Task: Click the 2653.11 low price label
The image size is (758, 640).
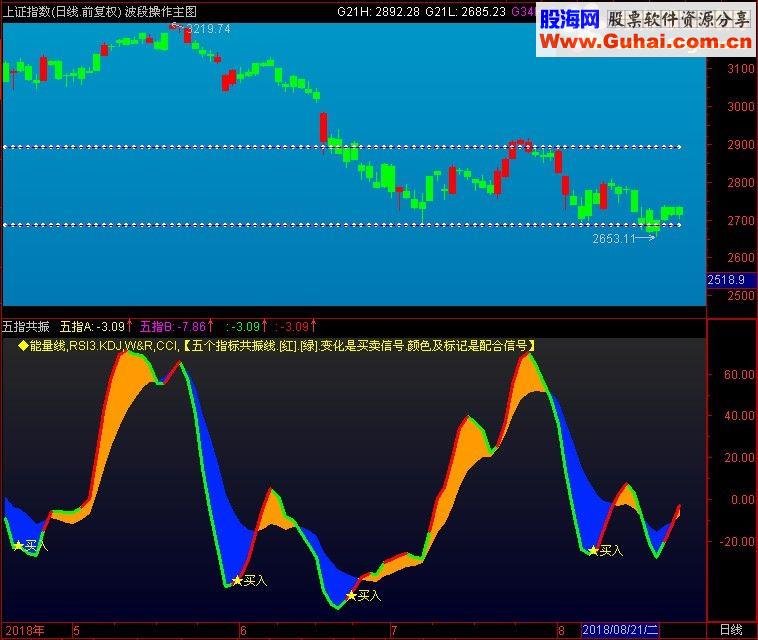Action: pos(613,238)
